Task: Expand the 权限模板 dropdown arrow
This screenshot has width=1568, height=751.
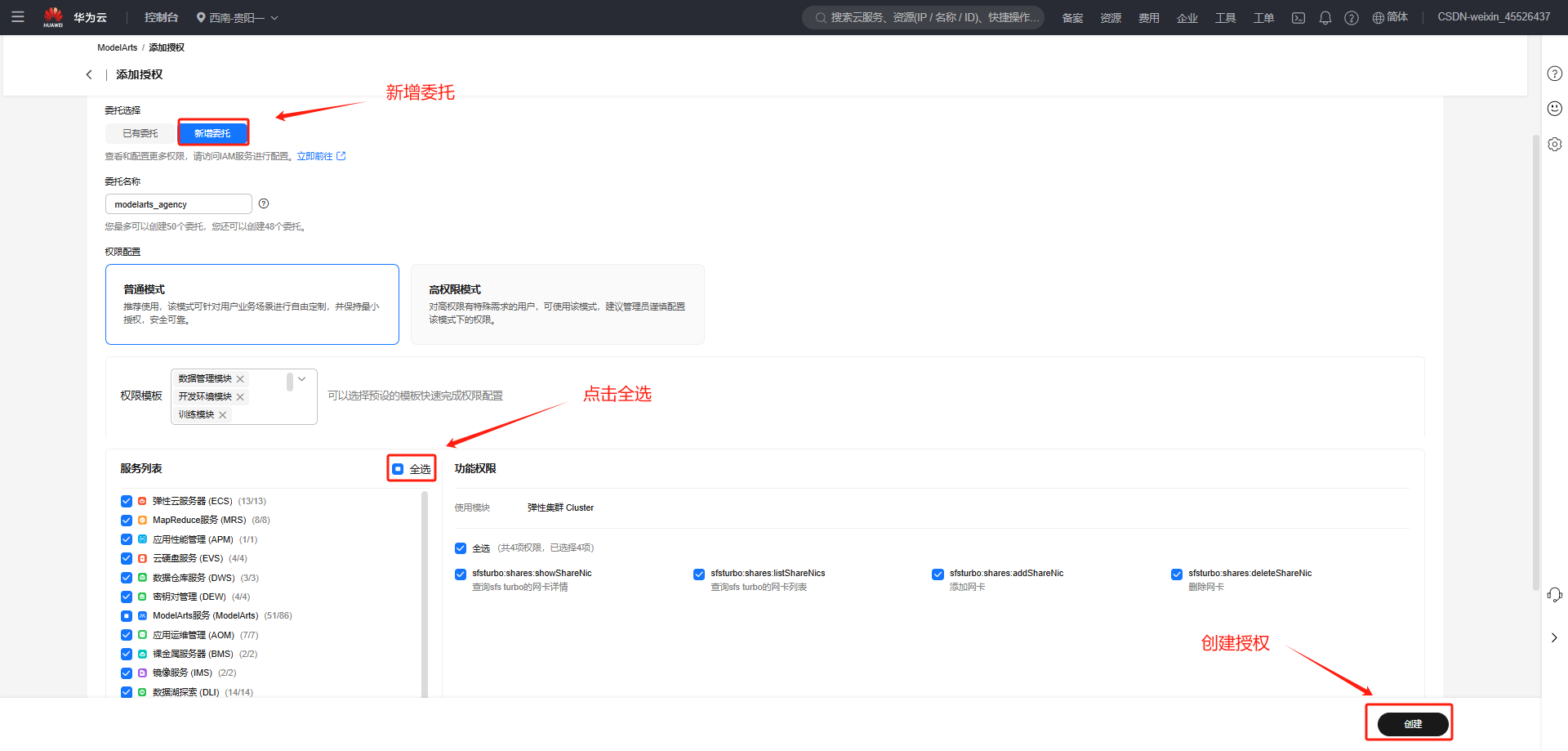Action: (x=302, y=379)
